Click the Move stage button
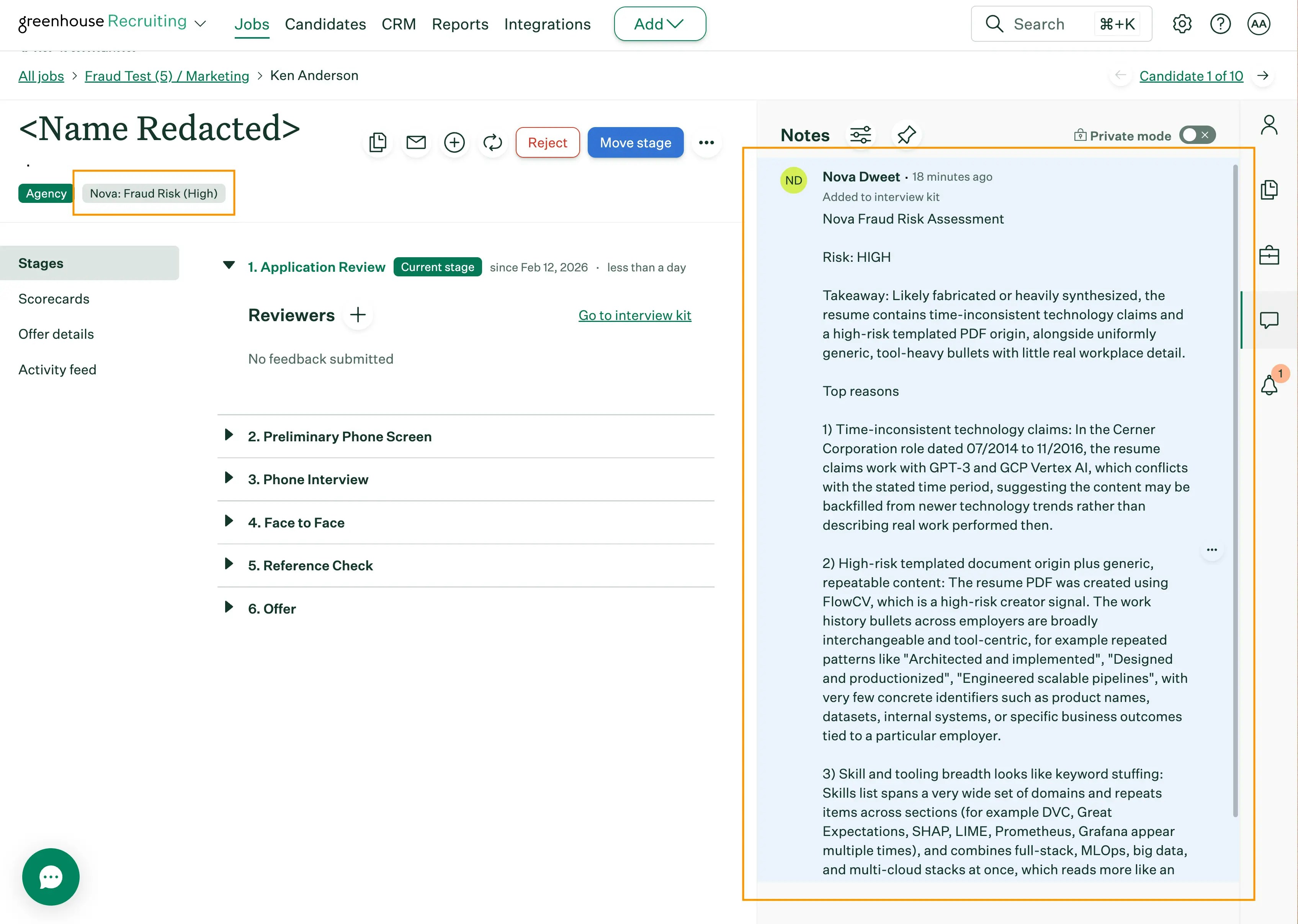Screen dimensions: 1298x924 [635, 142]
